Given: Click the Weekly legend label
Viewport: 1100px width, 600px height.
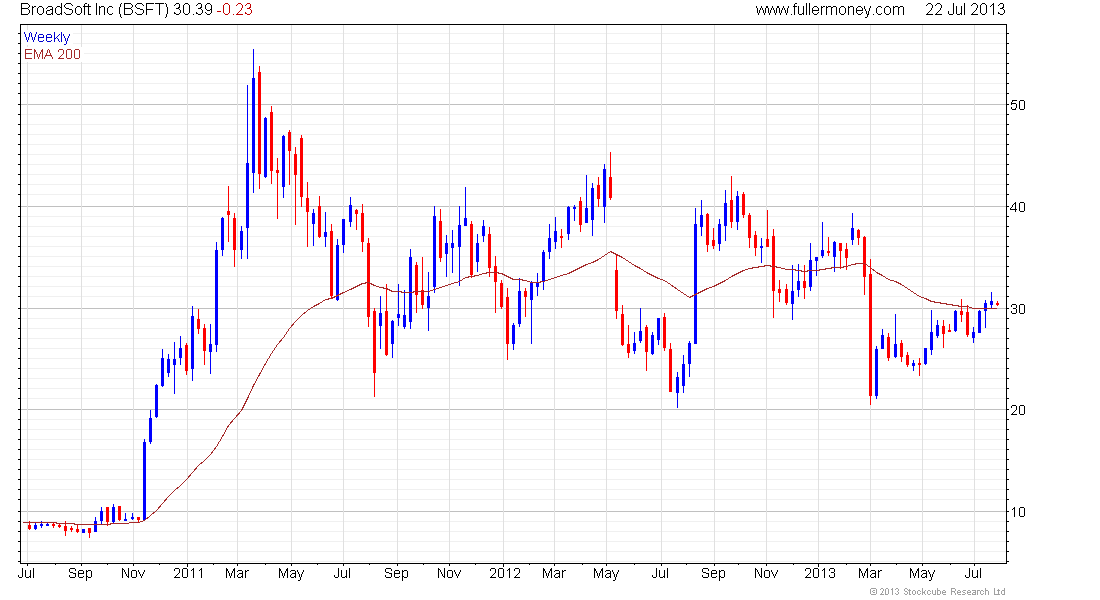Looking at the screenshot, I should [47, 37].
